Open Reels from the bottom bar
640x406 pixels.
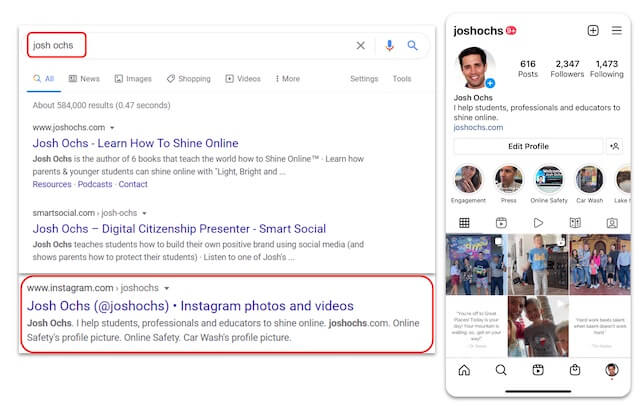[538, 370]
